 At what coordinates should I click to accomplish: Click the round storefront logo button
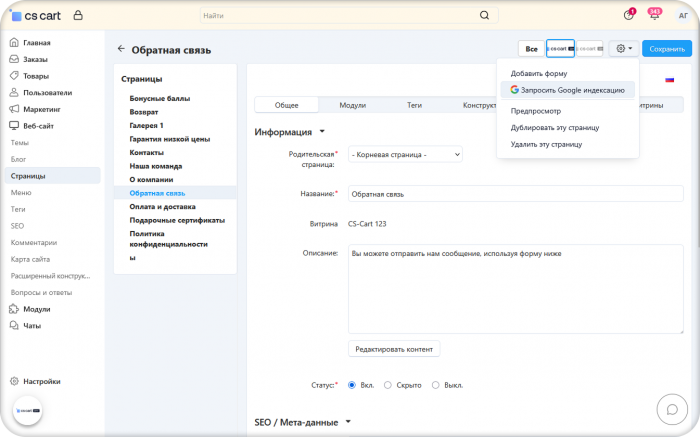click(27, 411)
